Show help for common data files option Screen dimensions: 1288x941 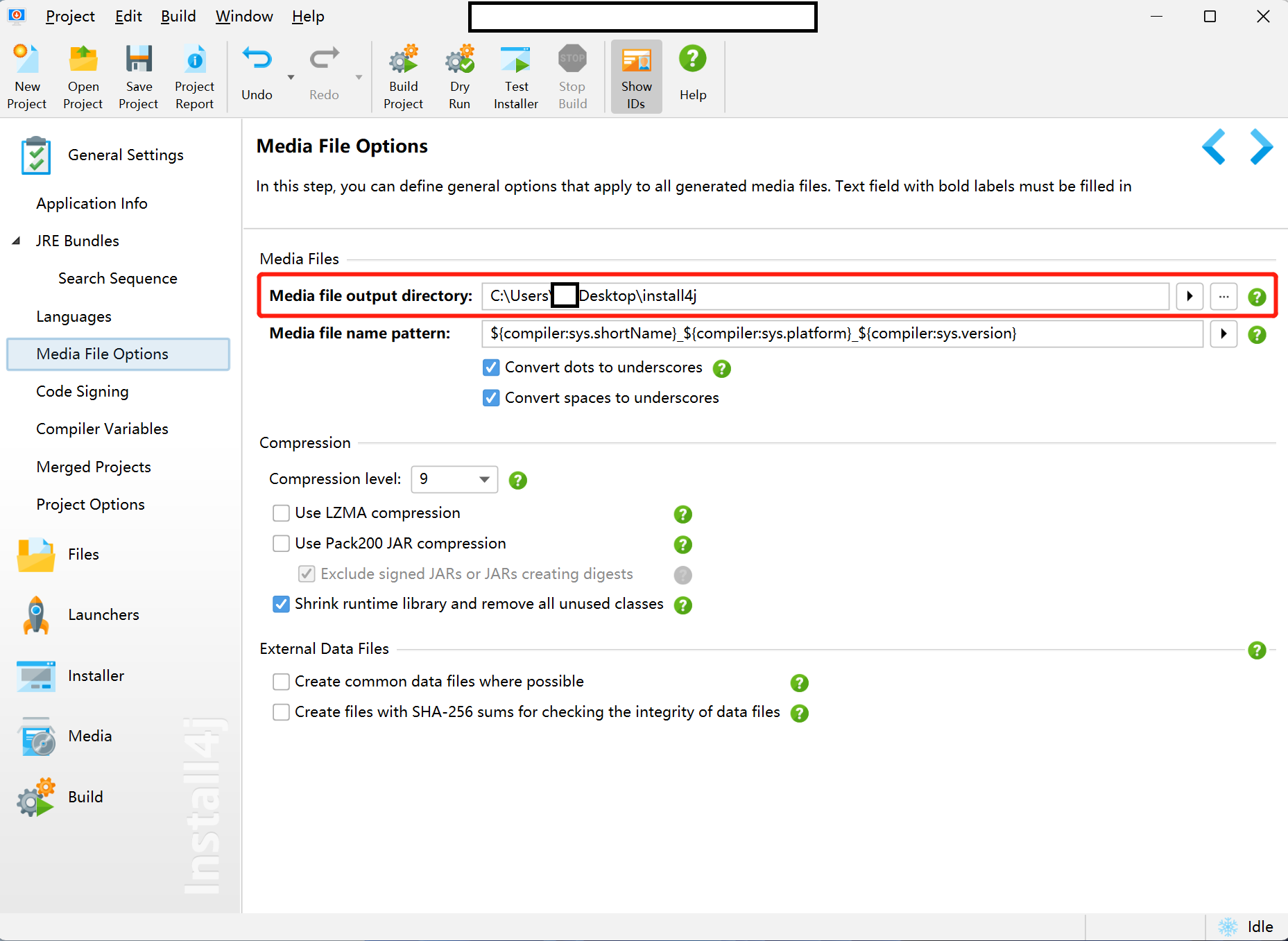(x=800, y=682)
